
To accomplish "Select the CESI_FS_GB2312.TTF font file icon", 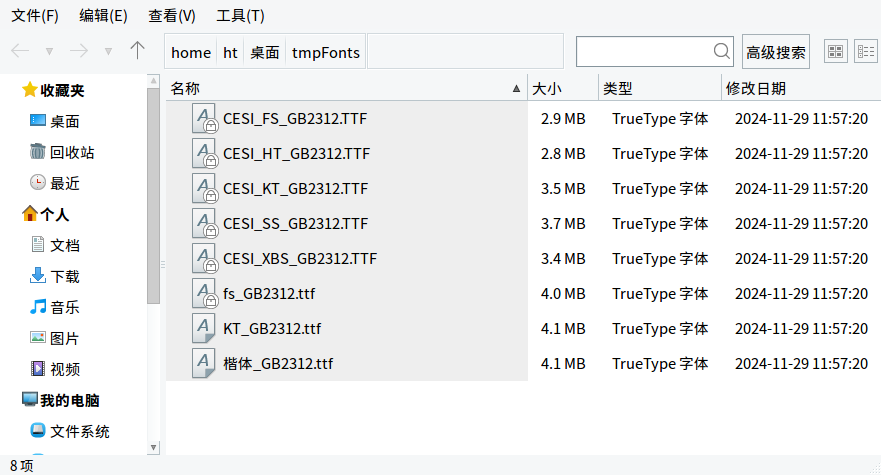I will pyautogui.click(x=205, y=119).
